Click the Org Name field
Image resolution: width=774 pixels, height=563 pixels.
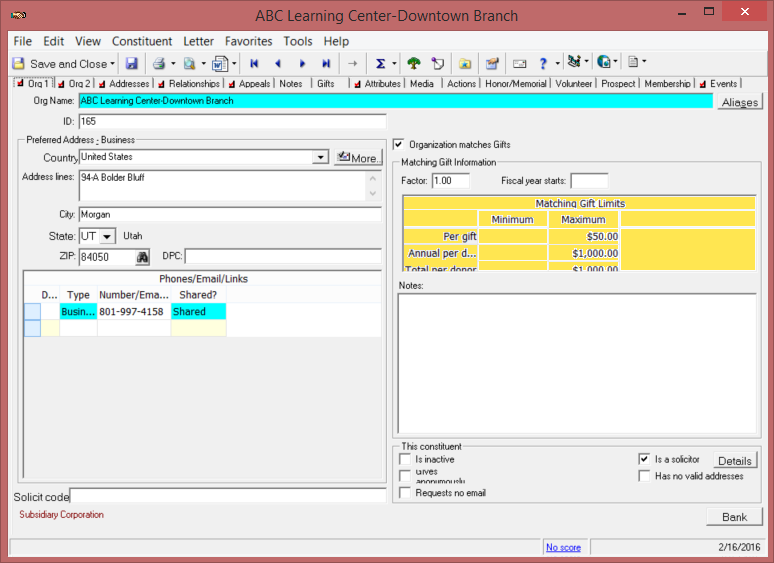pos(395,101)
